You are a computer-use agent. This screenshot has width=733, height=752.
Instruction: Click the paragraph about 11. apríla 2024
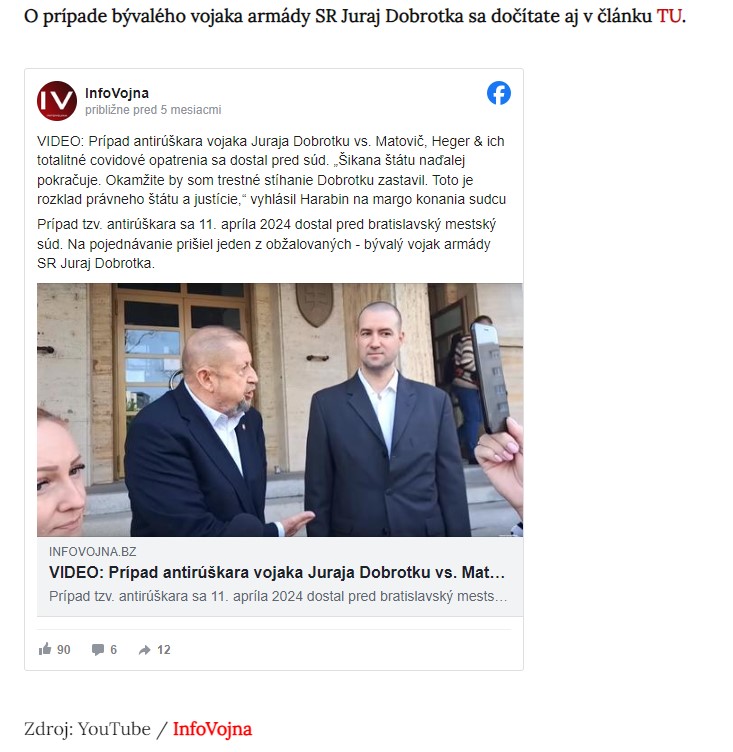coord(267,244)
